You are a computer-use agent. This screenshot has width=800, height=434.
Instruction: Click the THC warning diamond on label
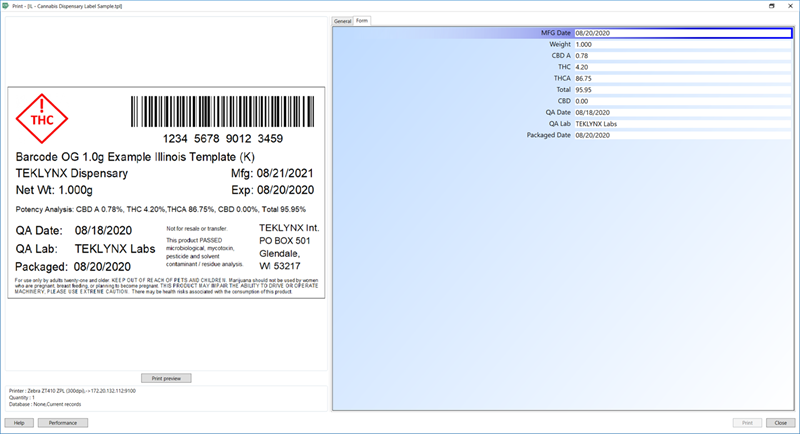(x=42, y=118)
